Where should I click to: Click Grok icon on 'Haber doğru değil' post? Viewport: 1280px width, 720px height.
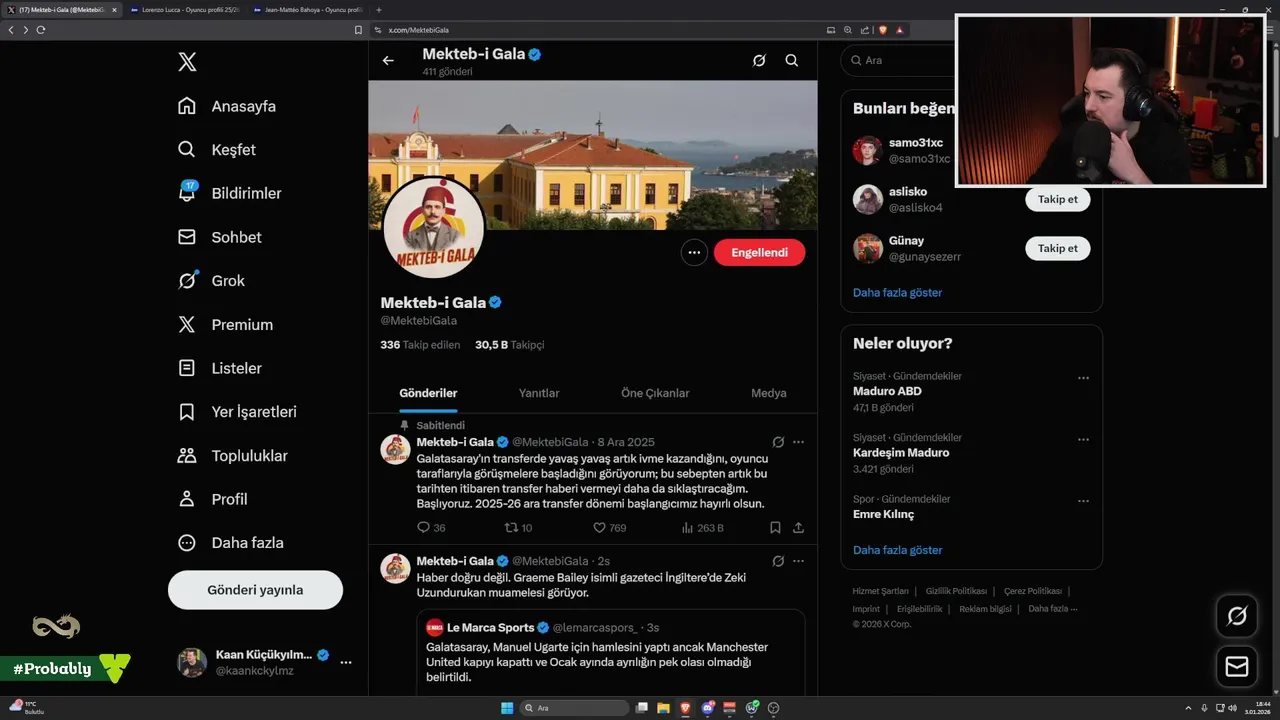pos(778,561)
